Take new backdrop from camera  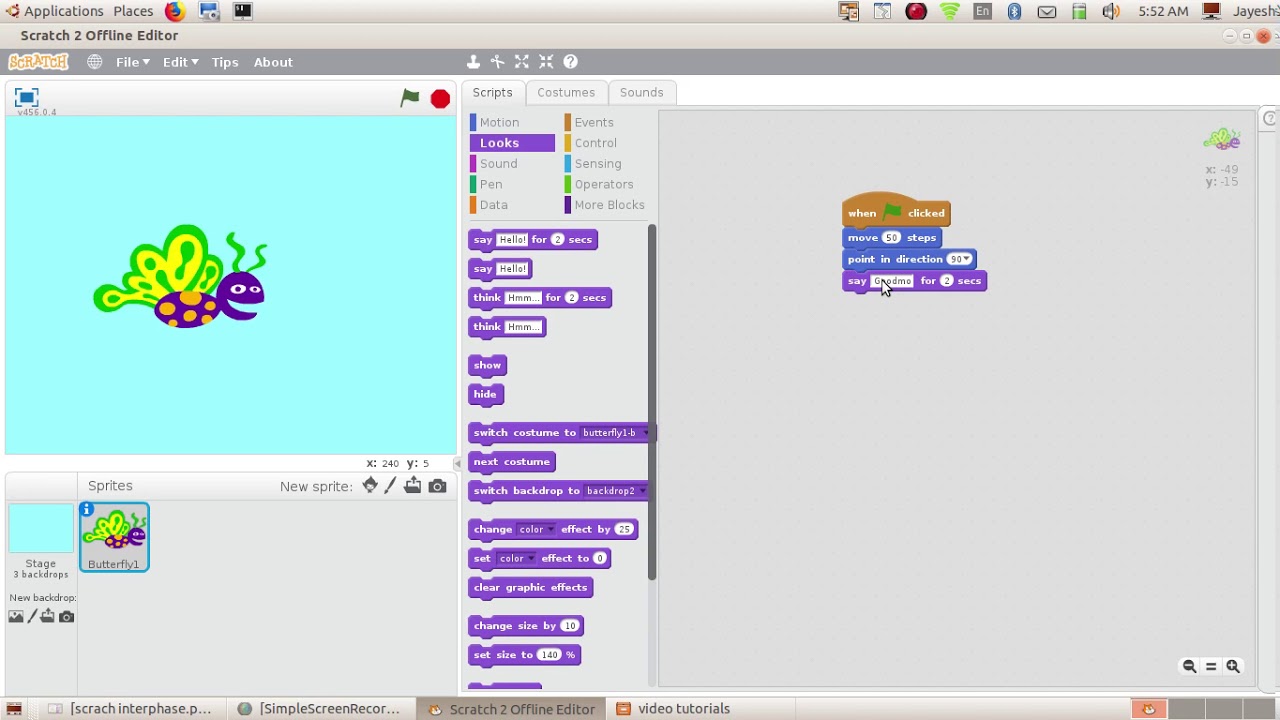click(x=67, y=617)
